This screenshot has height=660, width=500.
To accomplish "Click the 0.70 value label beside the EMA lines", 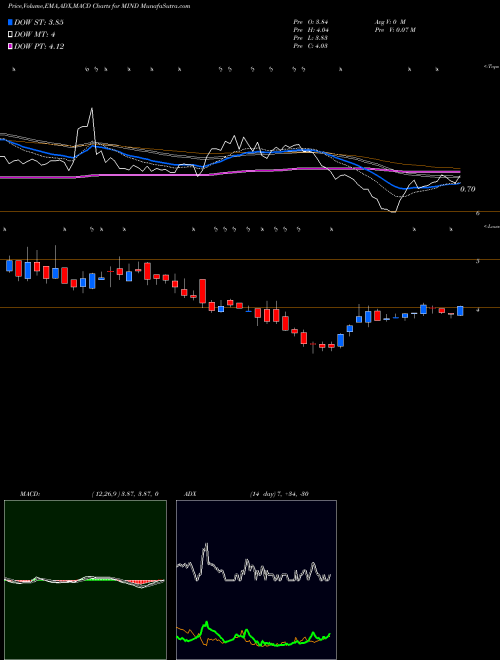I will pos(468,189).
